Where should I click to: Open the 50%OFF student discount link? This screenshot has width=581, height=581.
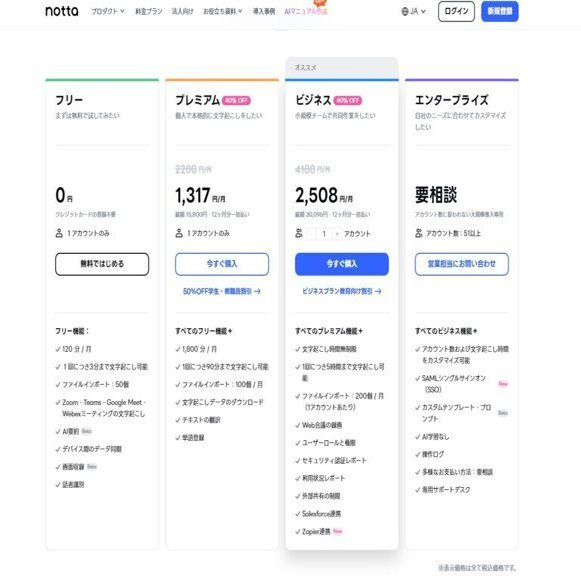pos(222,291)
